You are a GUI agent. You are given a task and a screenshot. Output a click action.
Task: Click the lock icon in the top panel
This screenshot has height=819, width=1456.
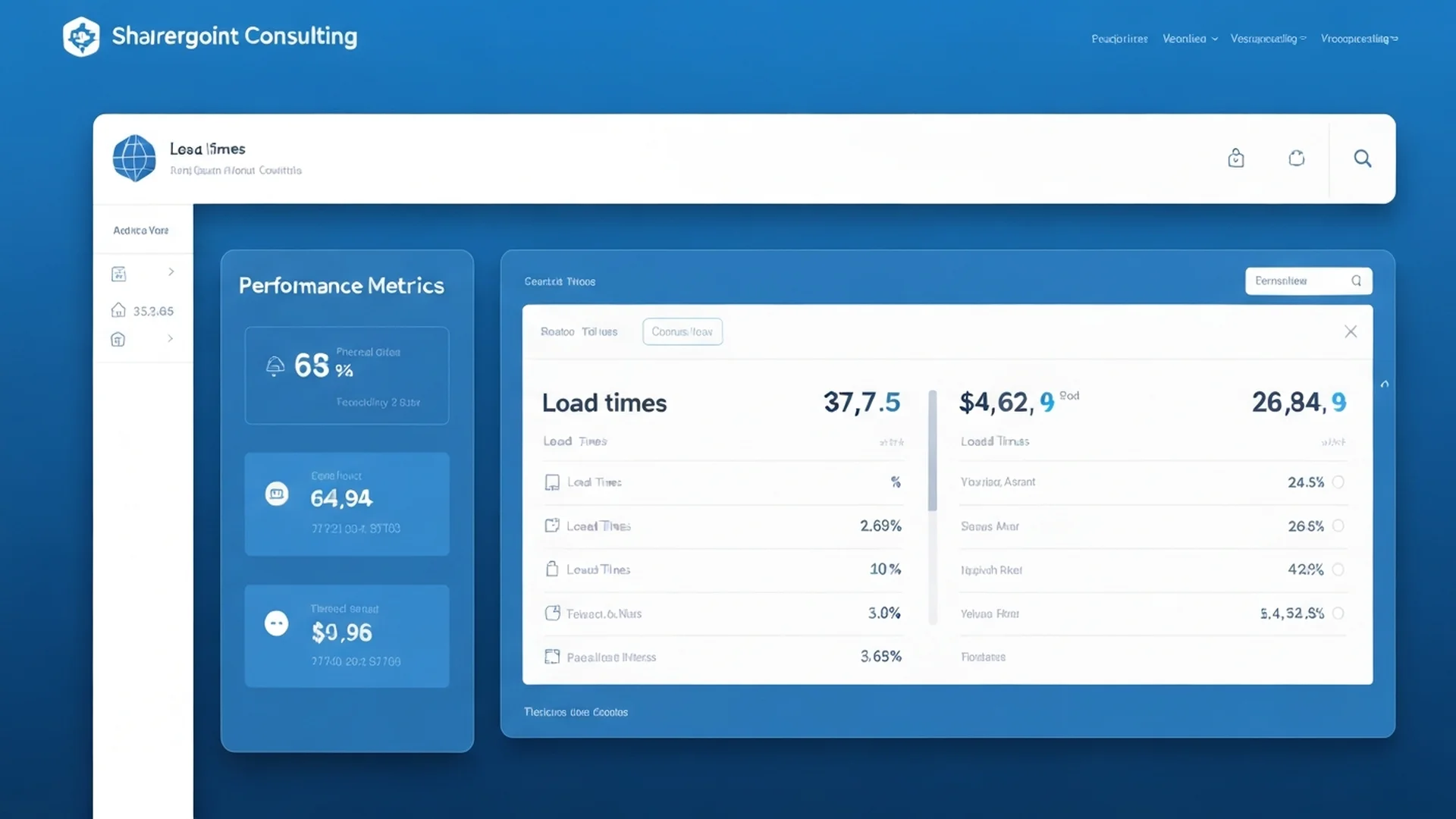(1235, 158)
